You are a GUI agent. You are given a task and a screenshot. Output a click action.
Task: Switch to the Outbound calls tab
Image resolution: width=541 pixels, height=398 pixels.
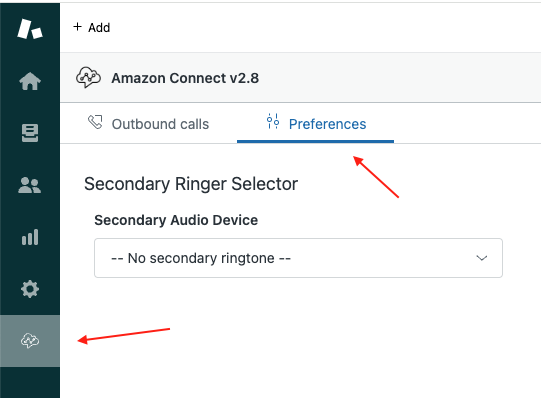149,123
